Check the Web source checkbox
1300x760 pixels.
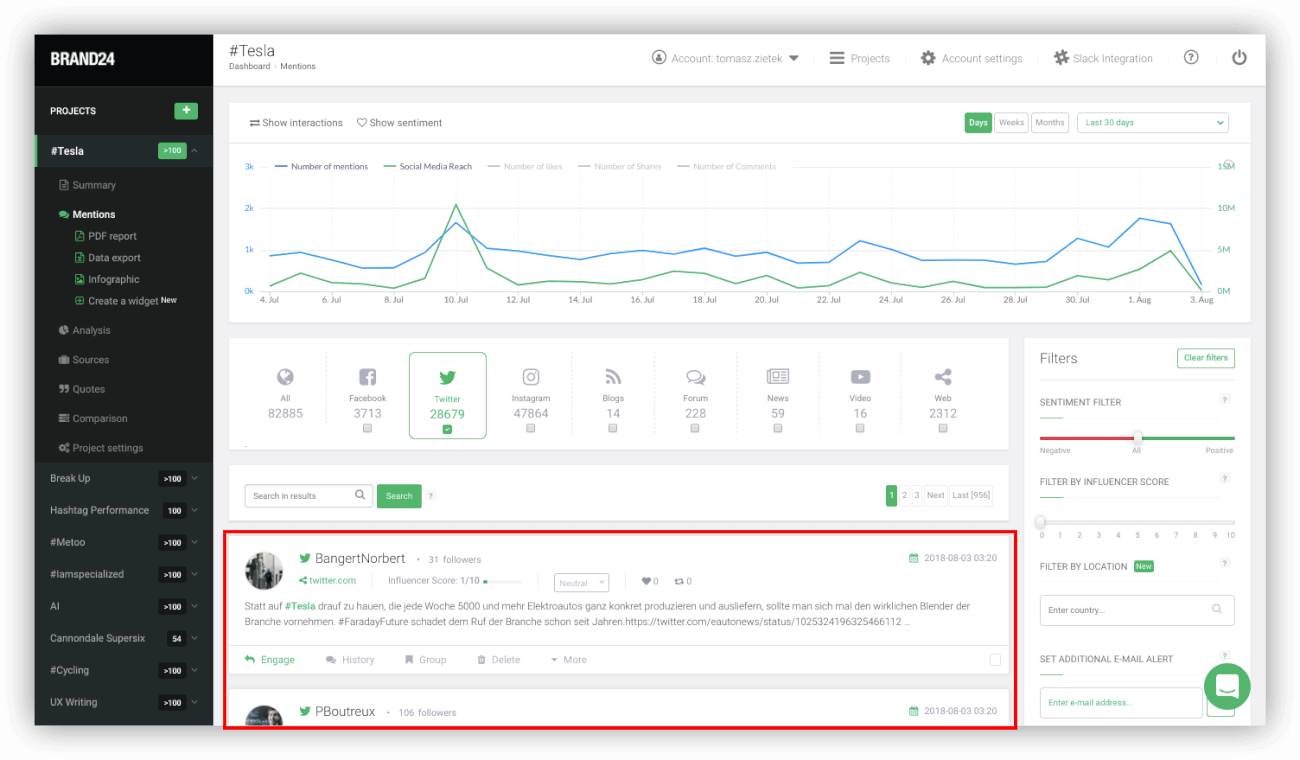(943, 428)
